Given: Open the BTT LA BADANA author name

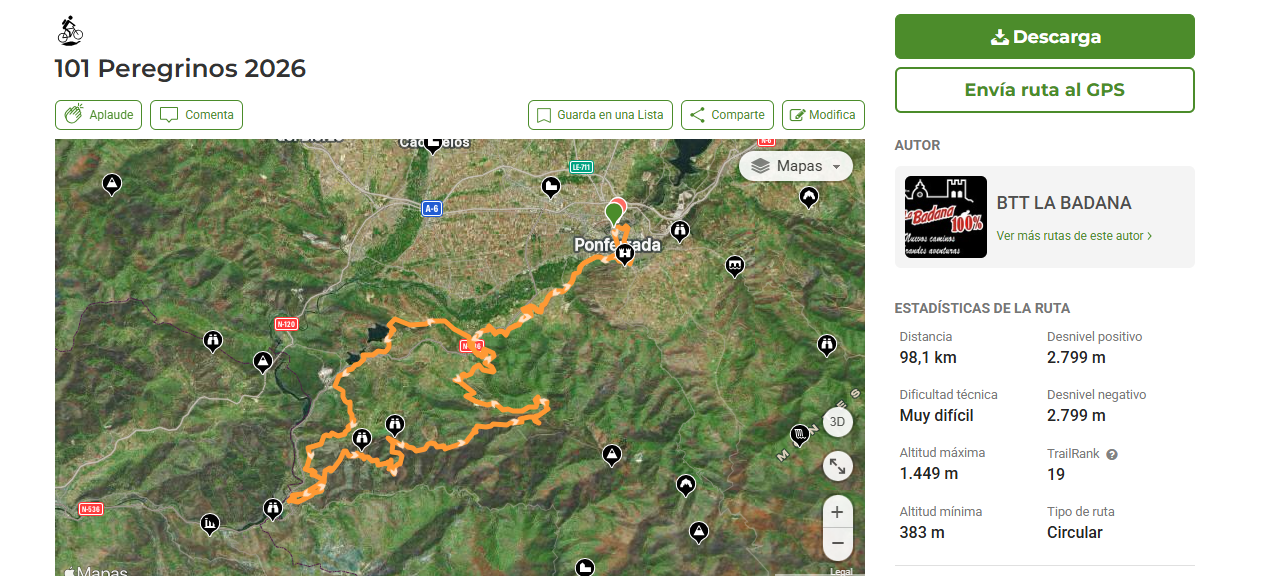Looking at the screenshot, I should 1064,203.
